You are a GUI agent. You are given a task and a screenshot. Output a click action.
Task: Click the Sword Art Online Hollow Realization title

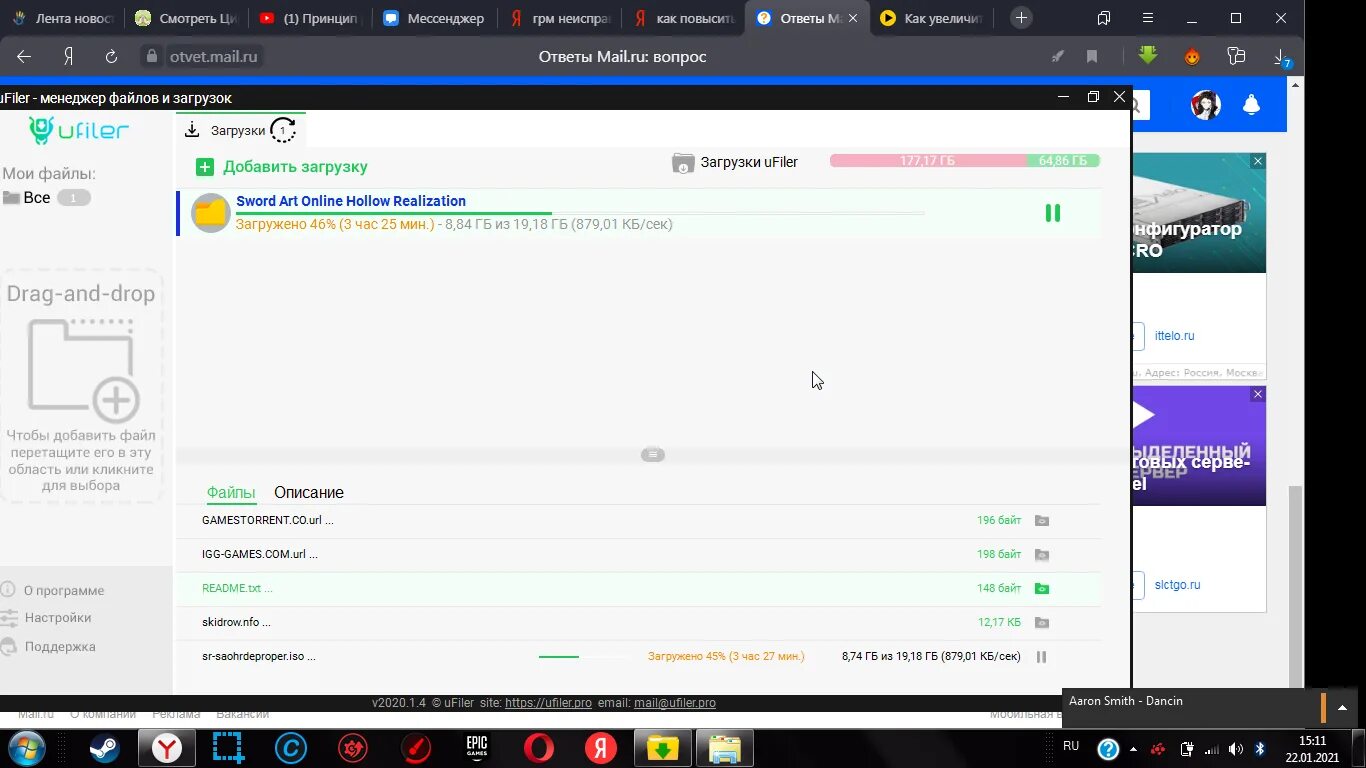click(x=351, y=201)
